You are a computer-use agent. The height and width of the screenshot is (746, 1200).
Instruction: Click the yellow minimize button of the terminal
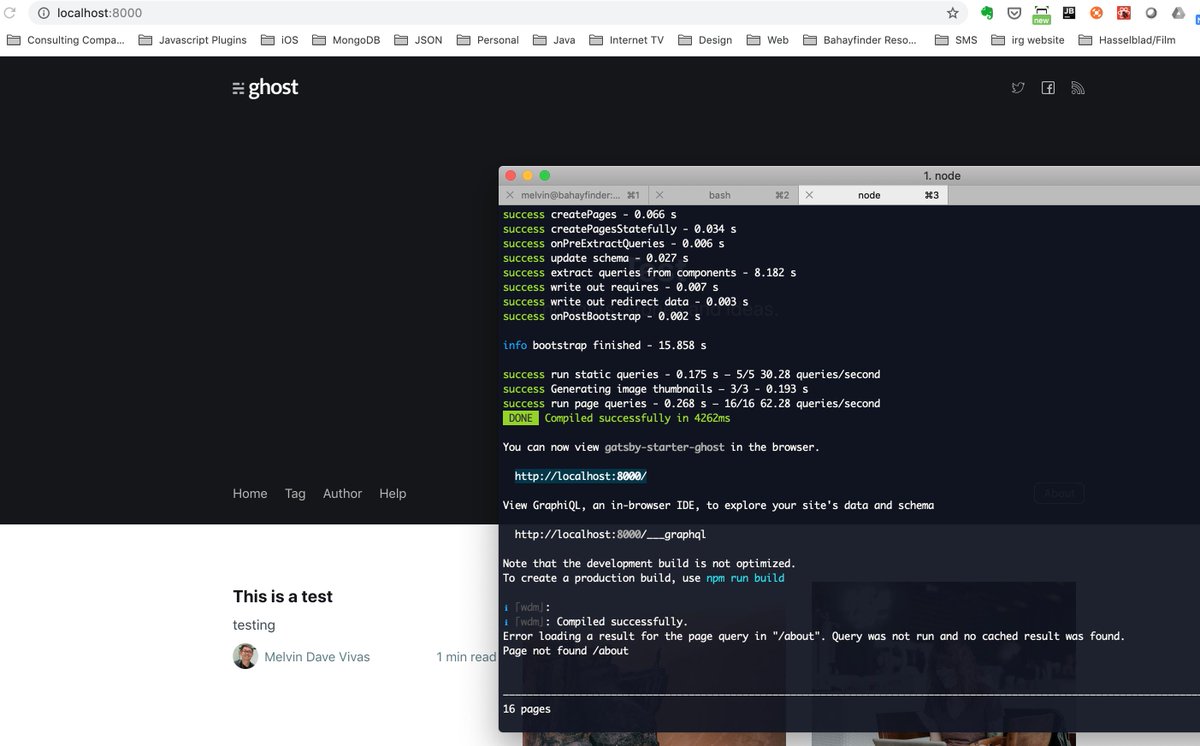527,175
